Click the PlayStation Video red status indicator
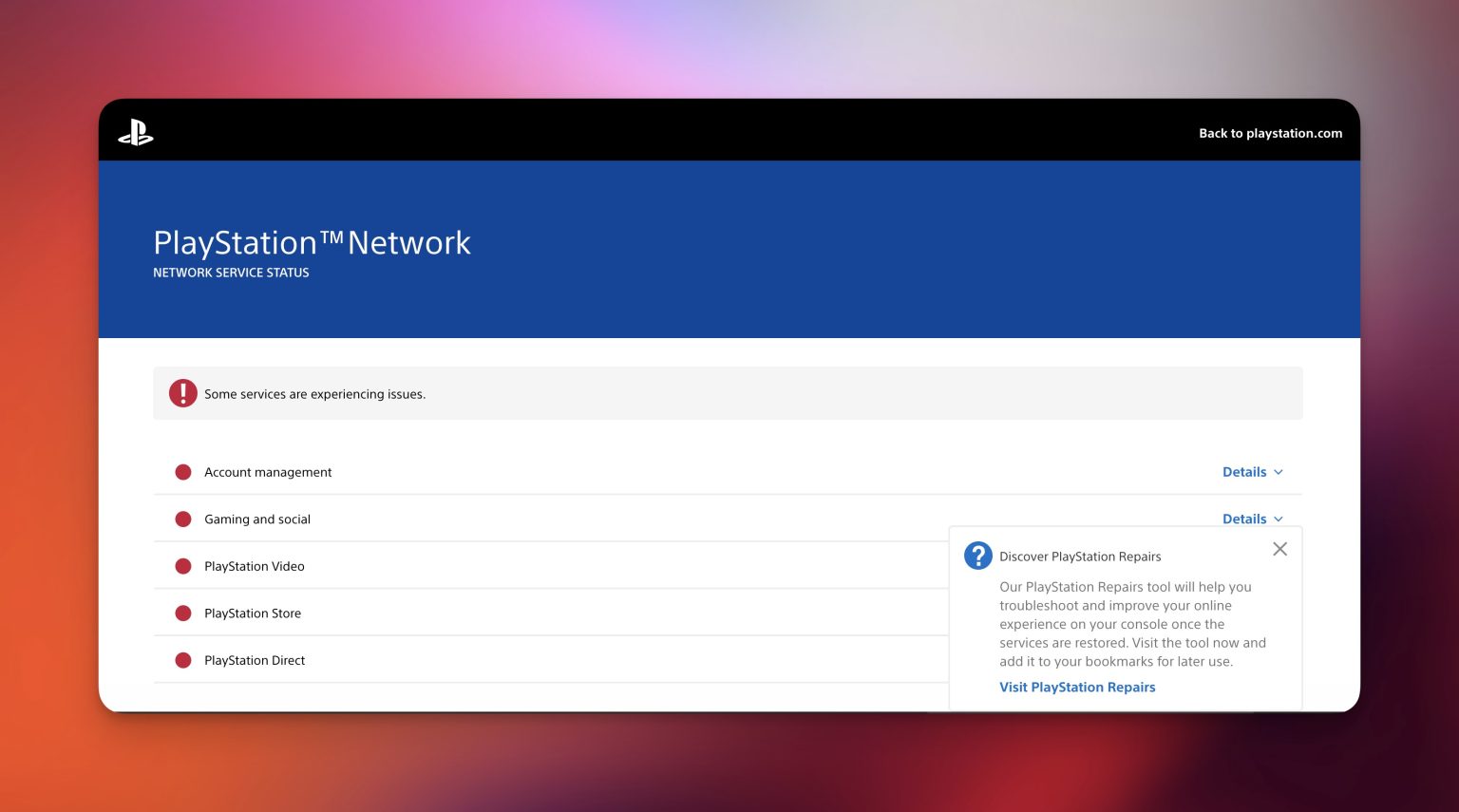 [183, 566]
